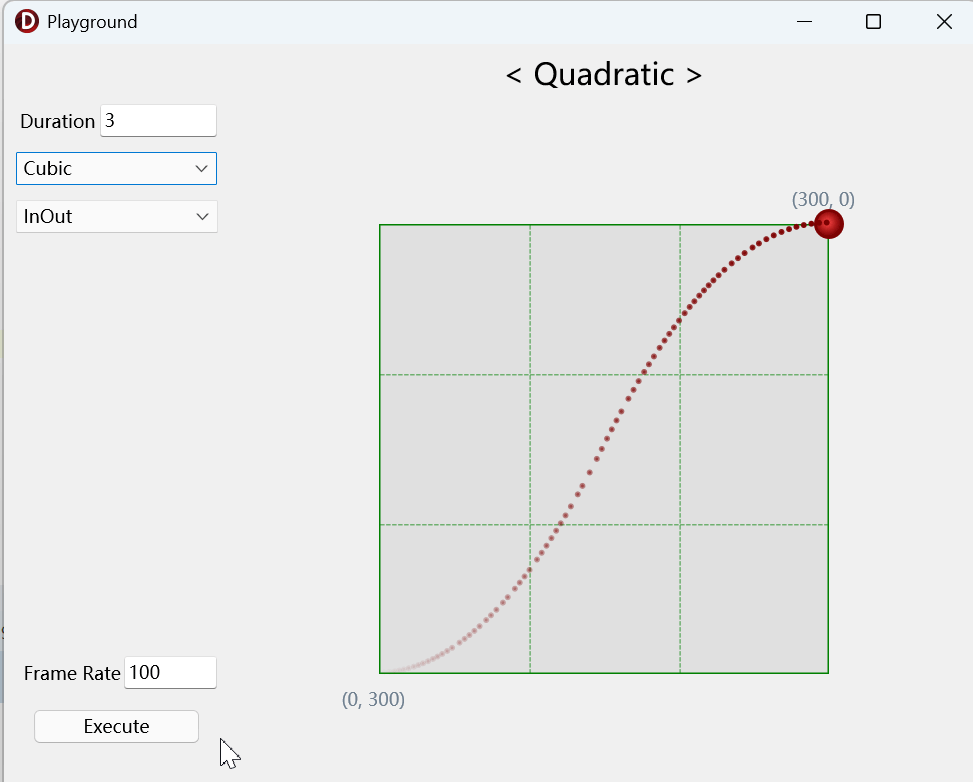Image resolution: width=973 pixels, height=782 pixels.
Task: Minimize the Playground window
Action: [x=803, y=21]
